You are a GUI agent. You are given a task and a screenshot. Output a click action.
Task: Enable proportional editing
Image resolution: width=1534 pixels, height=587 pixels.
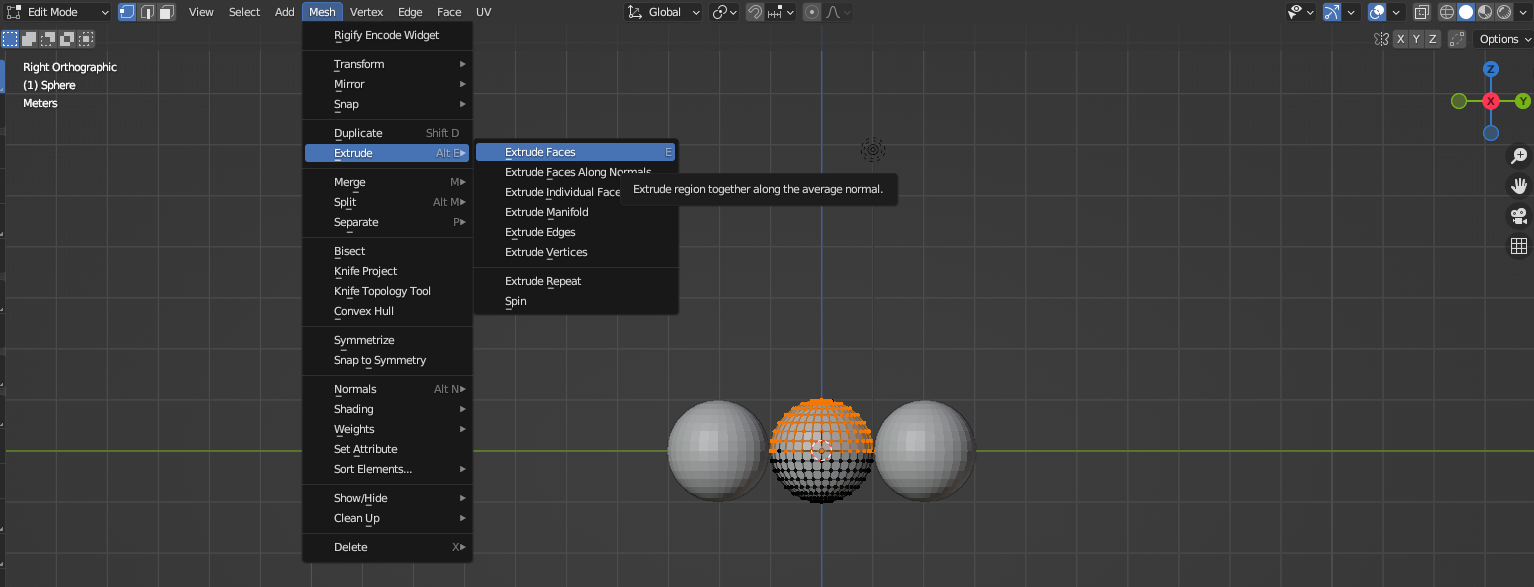[812, 11]
